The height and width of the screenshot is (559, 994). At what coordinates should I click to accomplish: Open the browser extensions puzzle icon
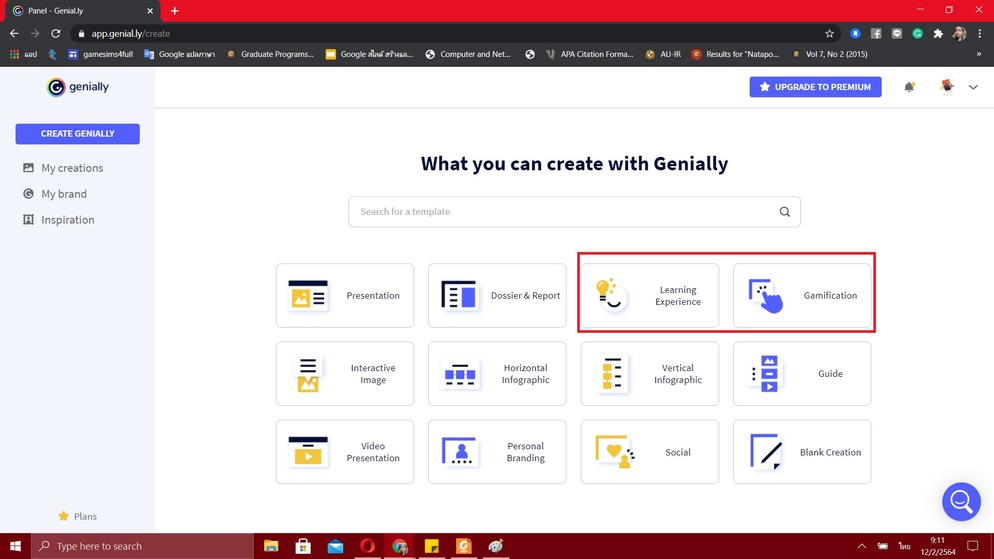tap(938, 34)
